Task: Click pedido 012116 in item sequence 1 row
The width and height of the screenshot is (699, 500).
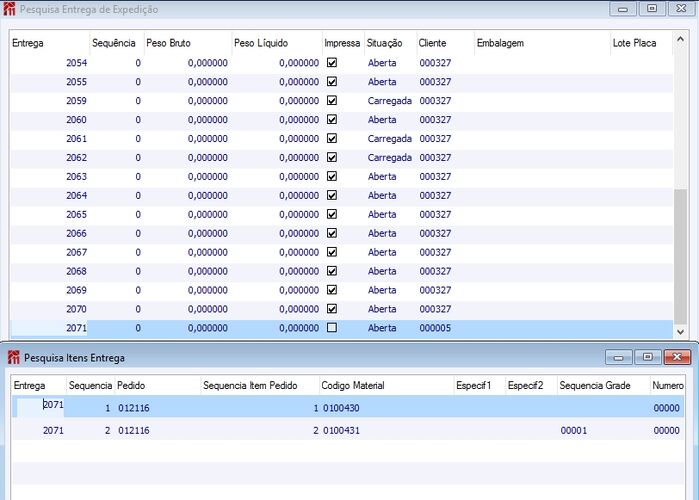Action: [x=134, y=408]
